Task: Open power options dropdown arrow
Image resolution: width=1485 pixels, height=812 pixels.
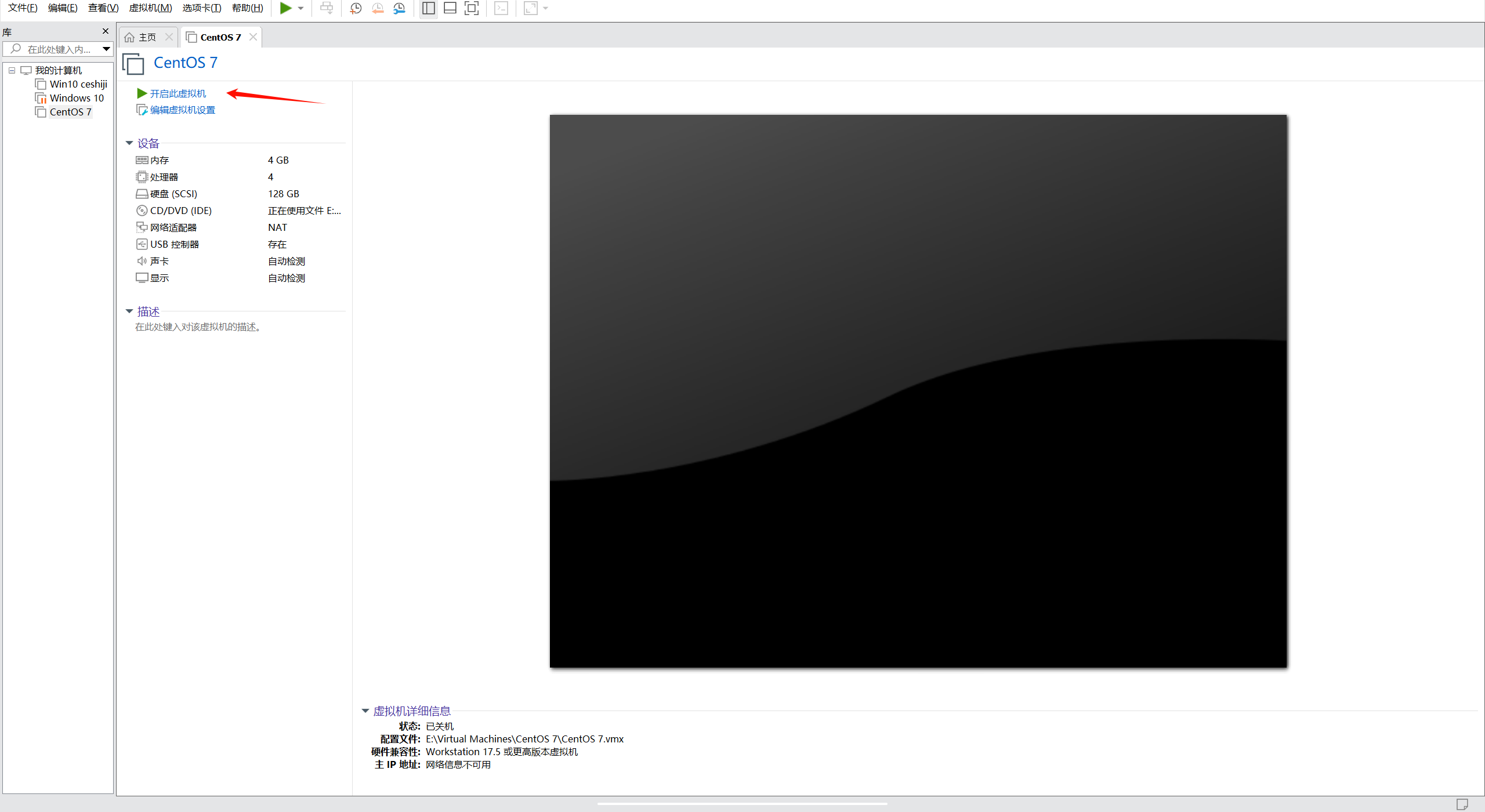Action: 301,8
